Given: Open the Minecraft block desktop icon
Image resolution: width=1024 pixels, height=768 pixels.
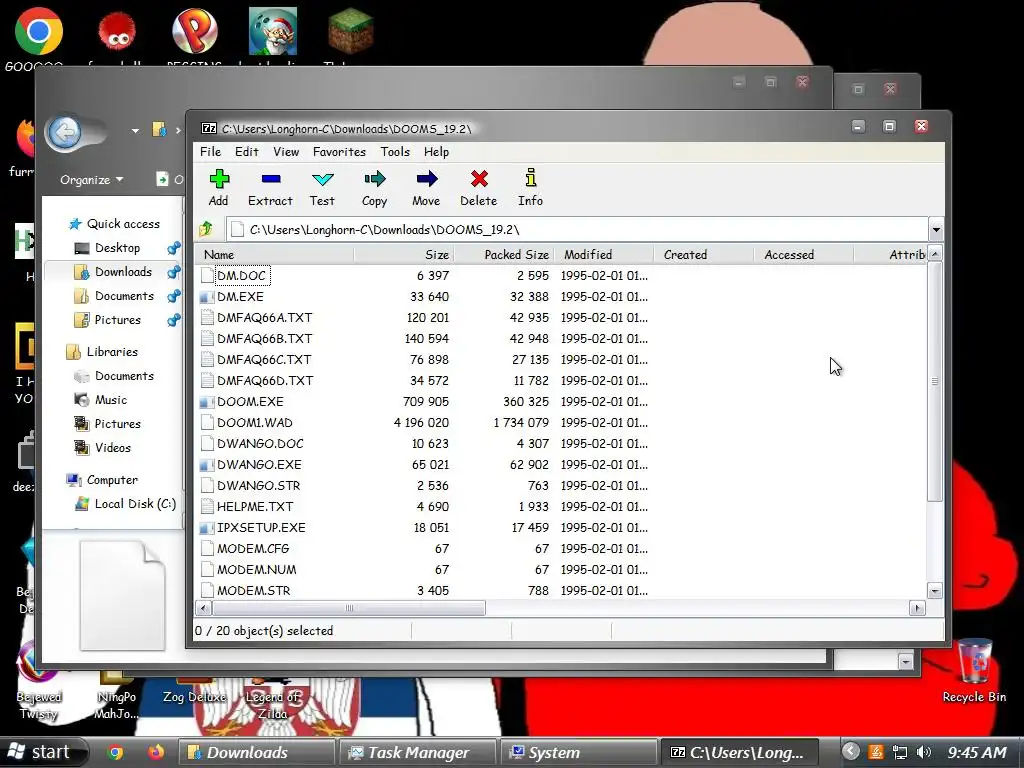Looking at the screenshot, I should coord(351,31).
